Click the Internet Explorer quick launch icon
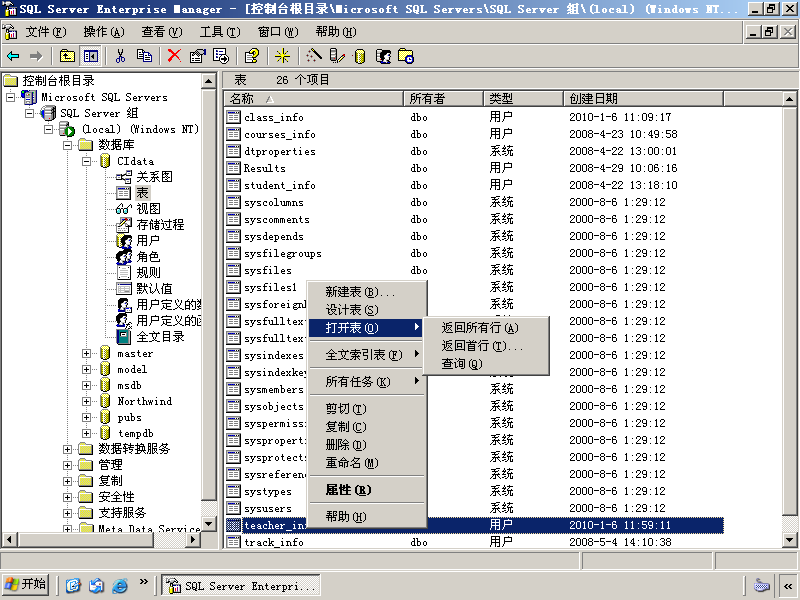 [x=120, y=585]
